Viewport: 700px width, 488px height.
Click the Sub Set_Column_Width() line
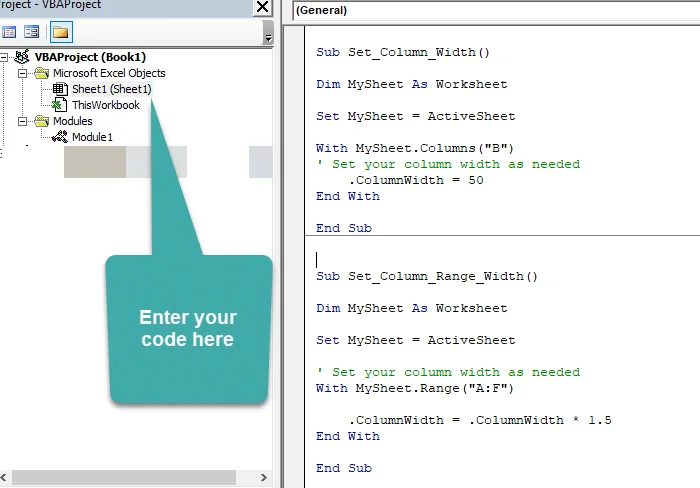(403, 52)
